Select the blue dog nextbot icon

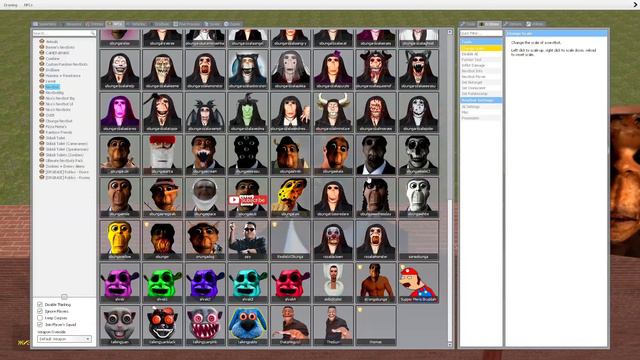(247, 325)
